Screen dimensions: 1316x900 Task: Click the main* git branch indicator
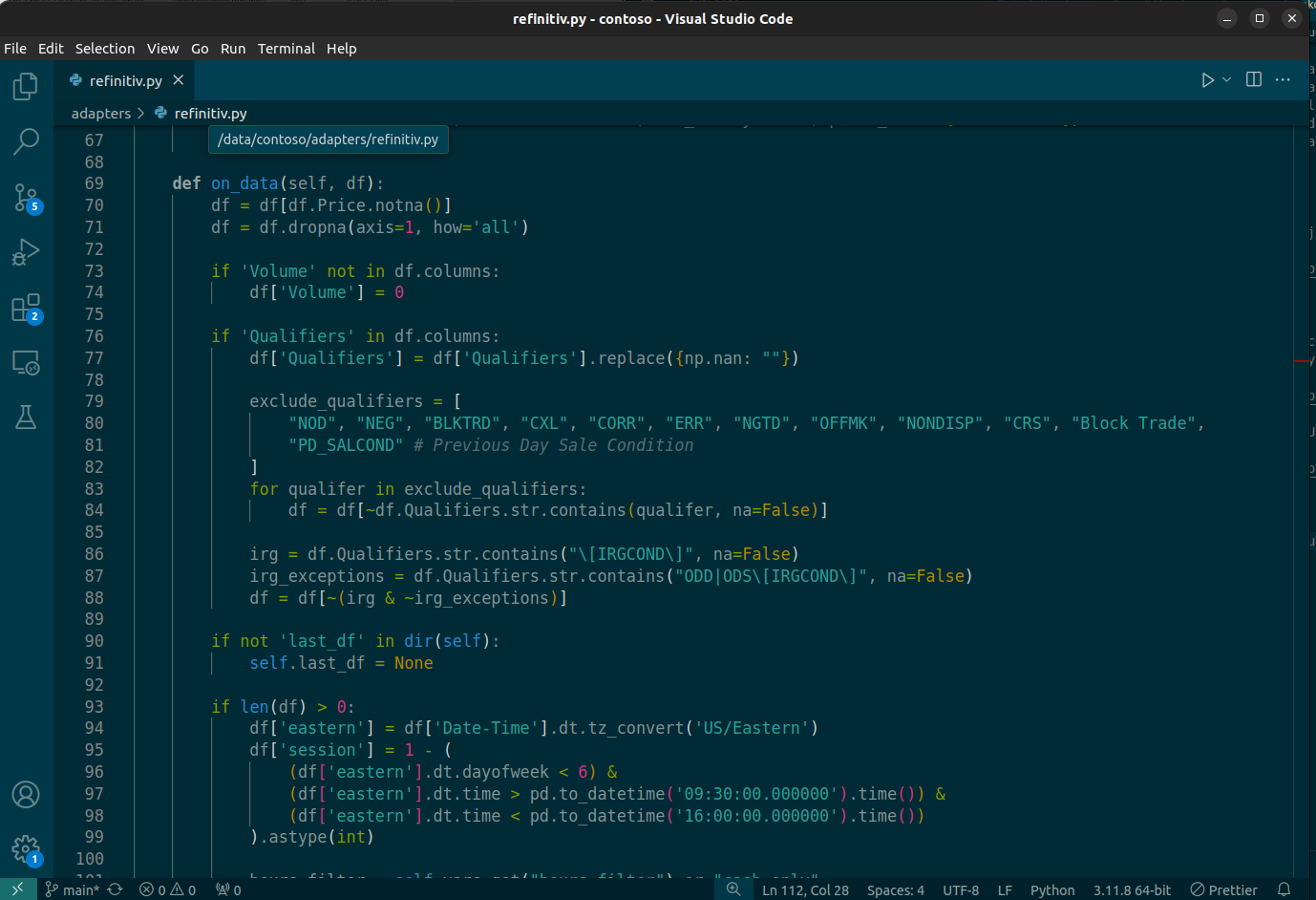tap(73, 889)
